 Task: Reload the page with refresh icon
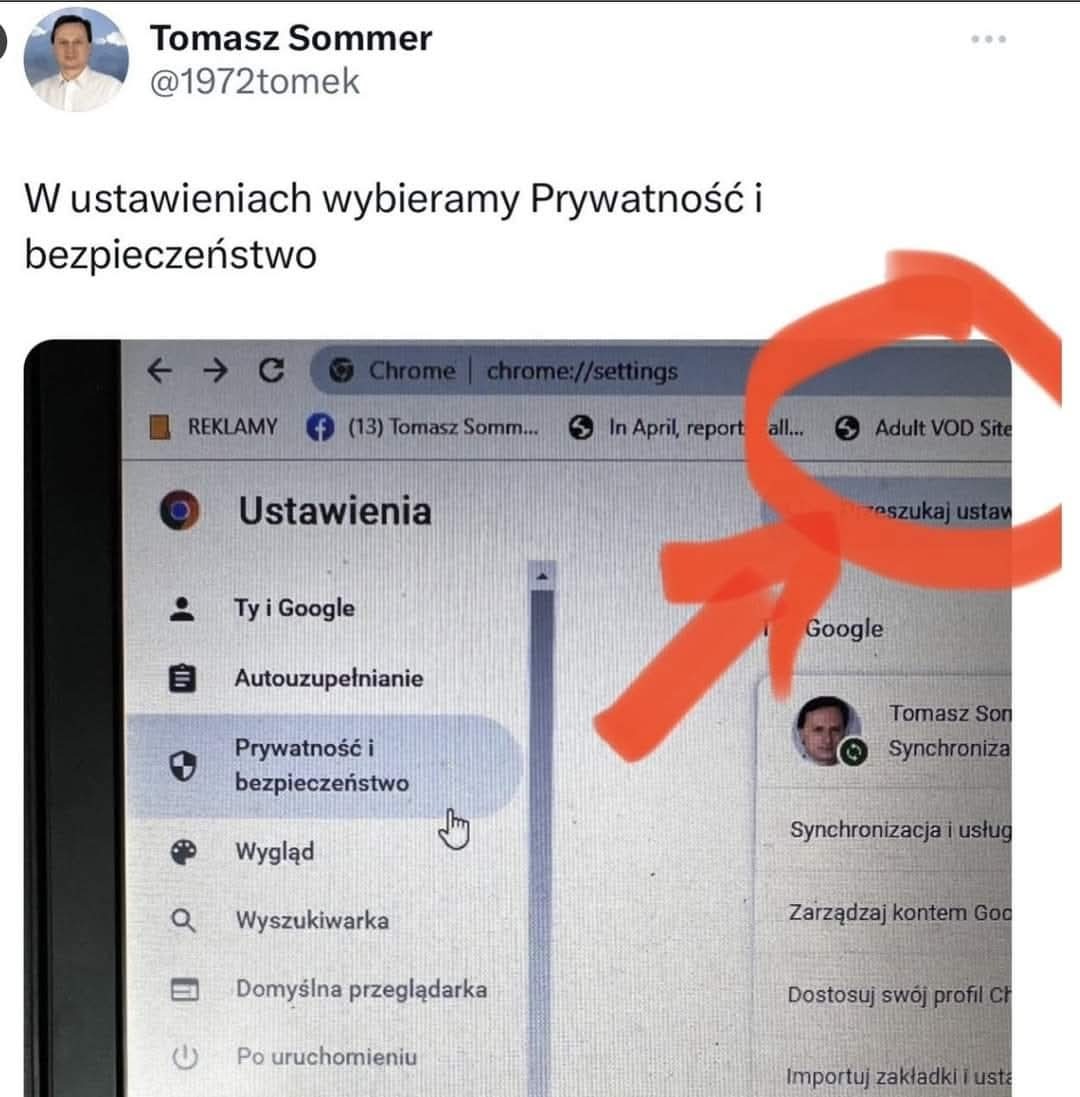(x=271, y=370)
